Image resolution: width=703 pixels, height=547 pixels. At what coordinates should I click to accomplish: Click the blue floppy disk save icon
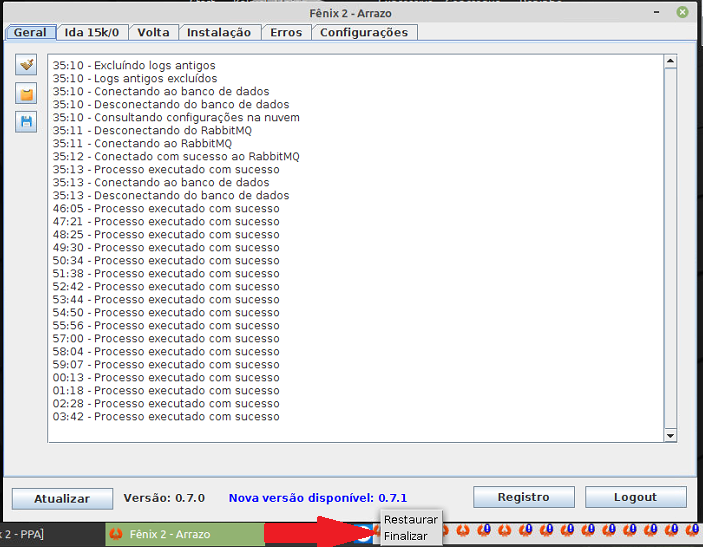(x=26, y=122)
